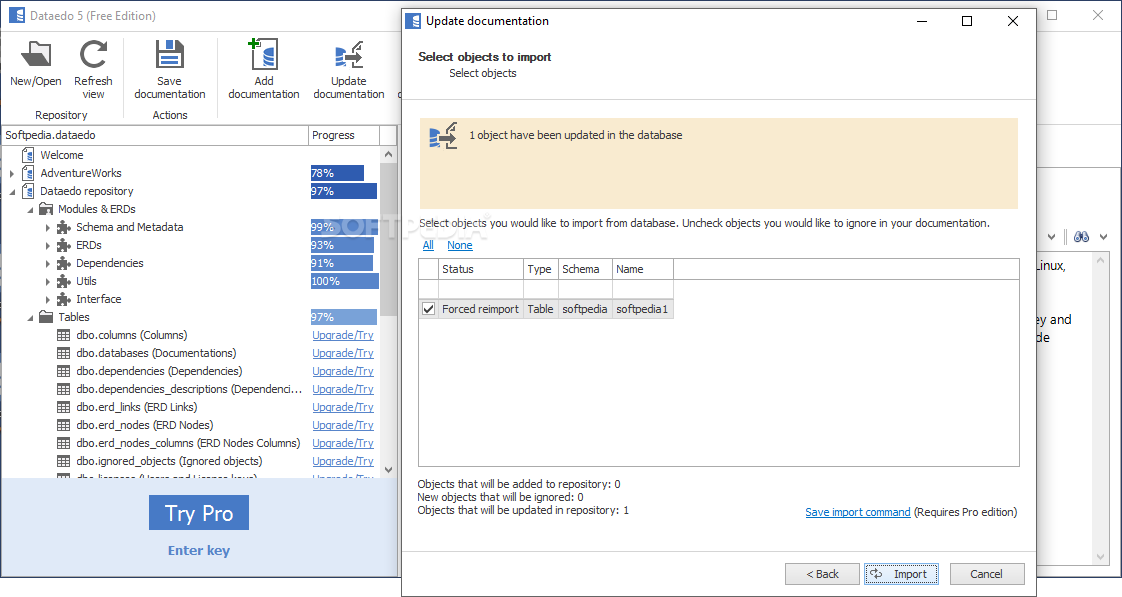The width and height of the screenshot is (1122, 597).
Task: Expand the Interface module node
Action: [x=48, y=298]
